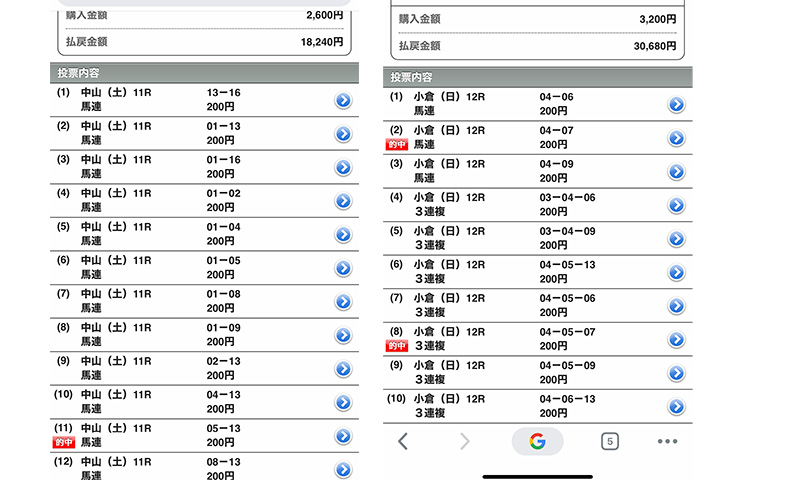Tap blue arrow next to 小倉 12R 04-06
This screenshot has width=800, height=480.
tap(676, 104)
